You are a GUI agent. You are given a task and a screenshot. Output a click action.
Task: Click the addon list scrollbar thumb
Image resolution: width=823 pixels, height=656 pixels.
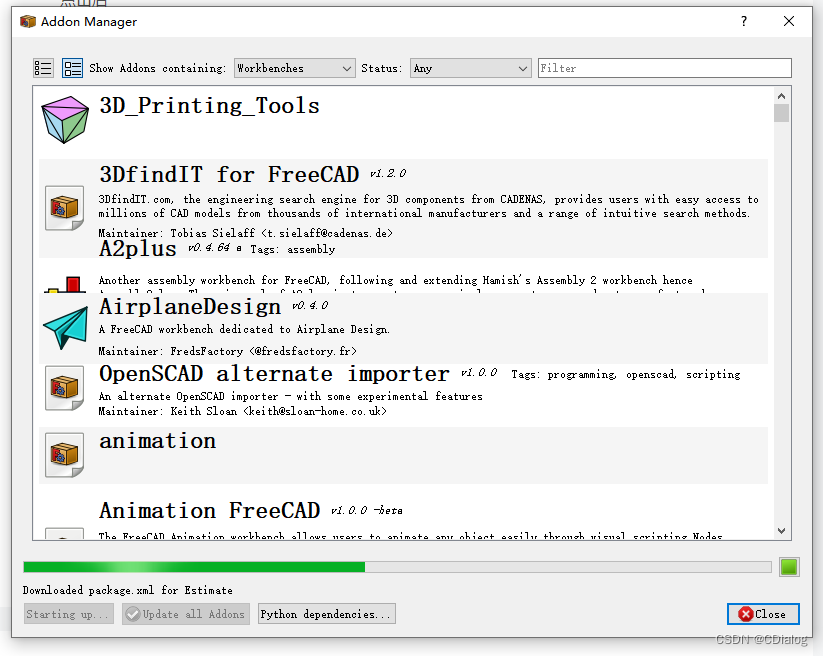[782, 113]
